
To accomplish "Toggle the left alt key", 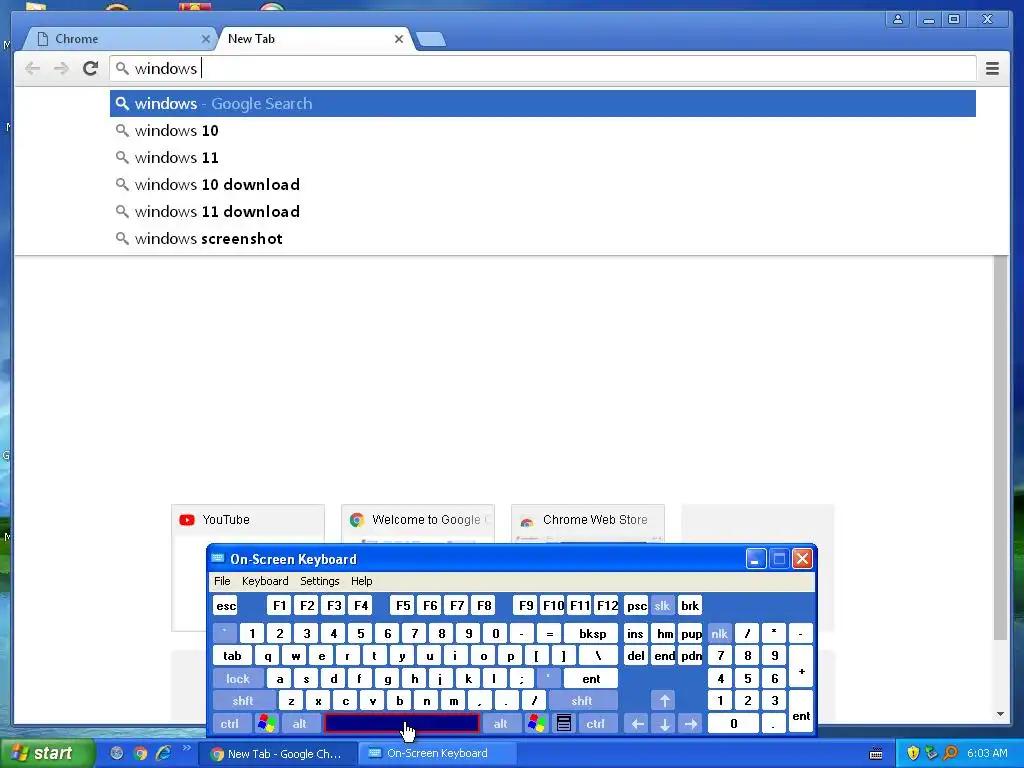I will [300, 724].
